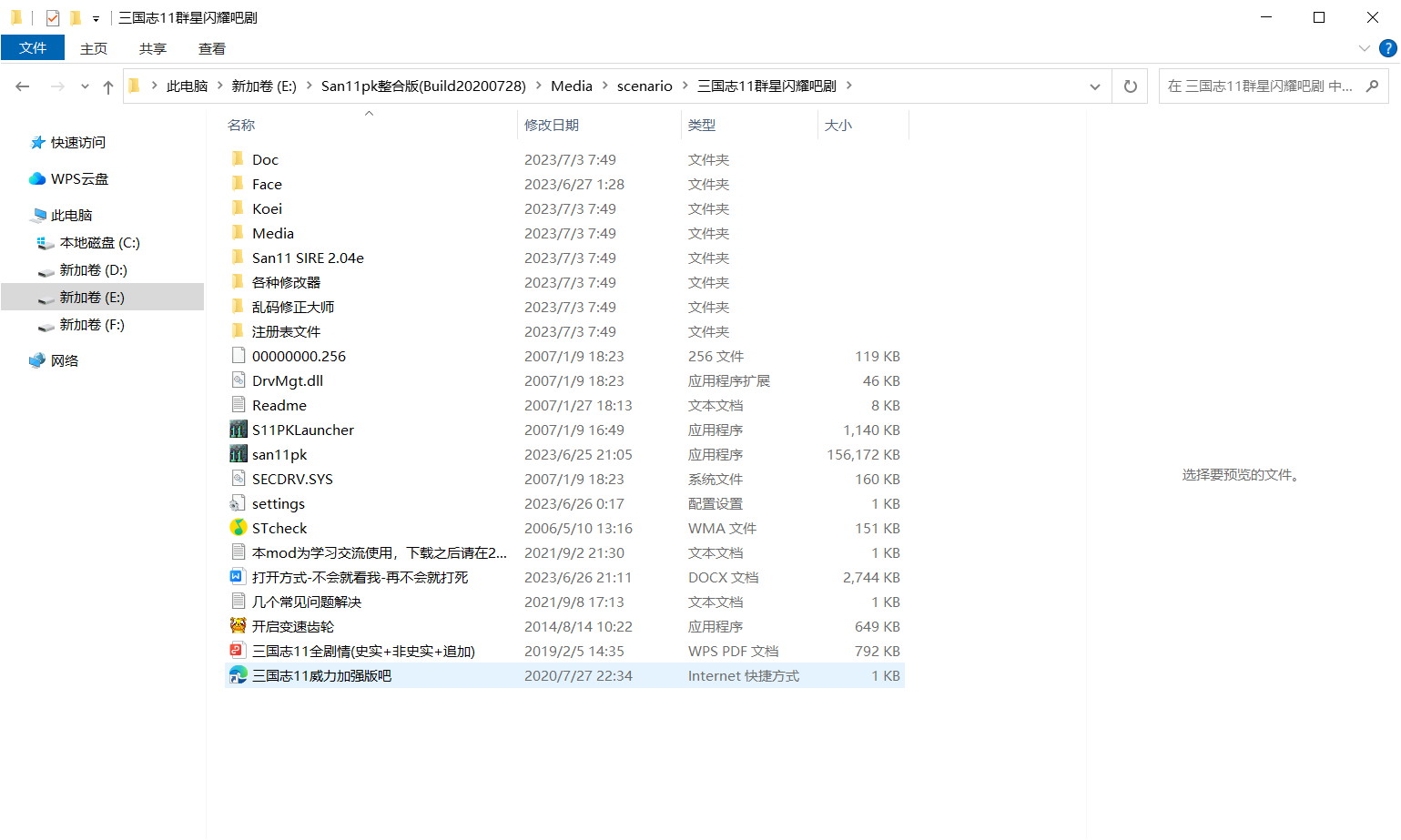Switch to the 主页 ribbon tab

(94, 48)
